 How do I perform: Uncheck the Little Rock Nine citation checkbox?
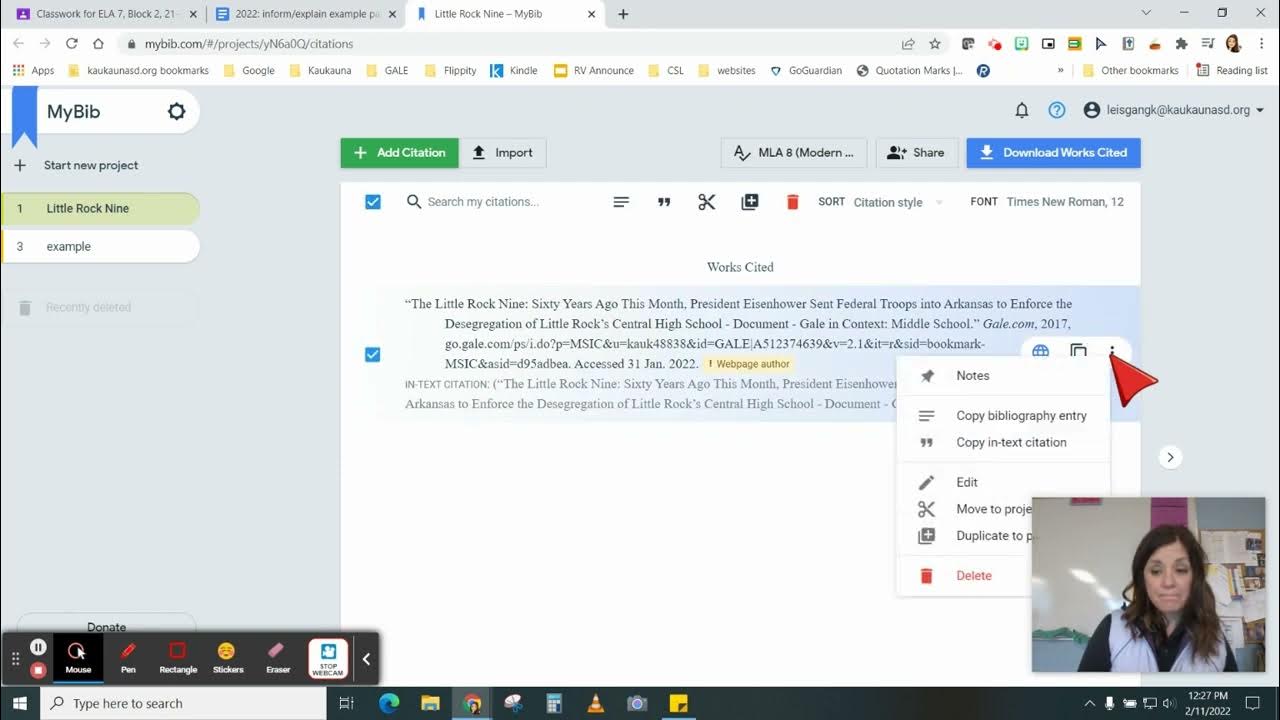[373, 354]
